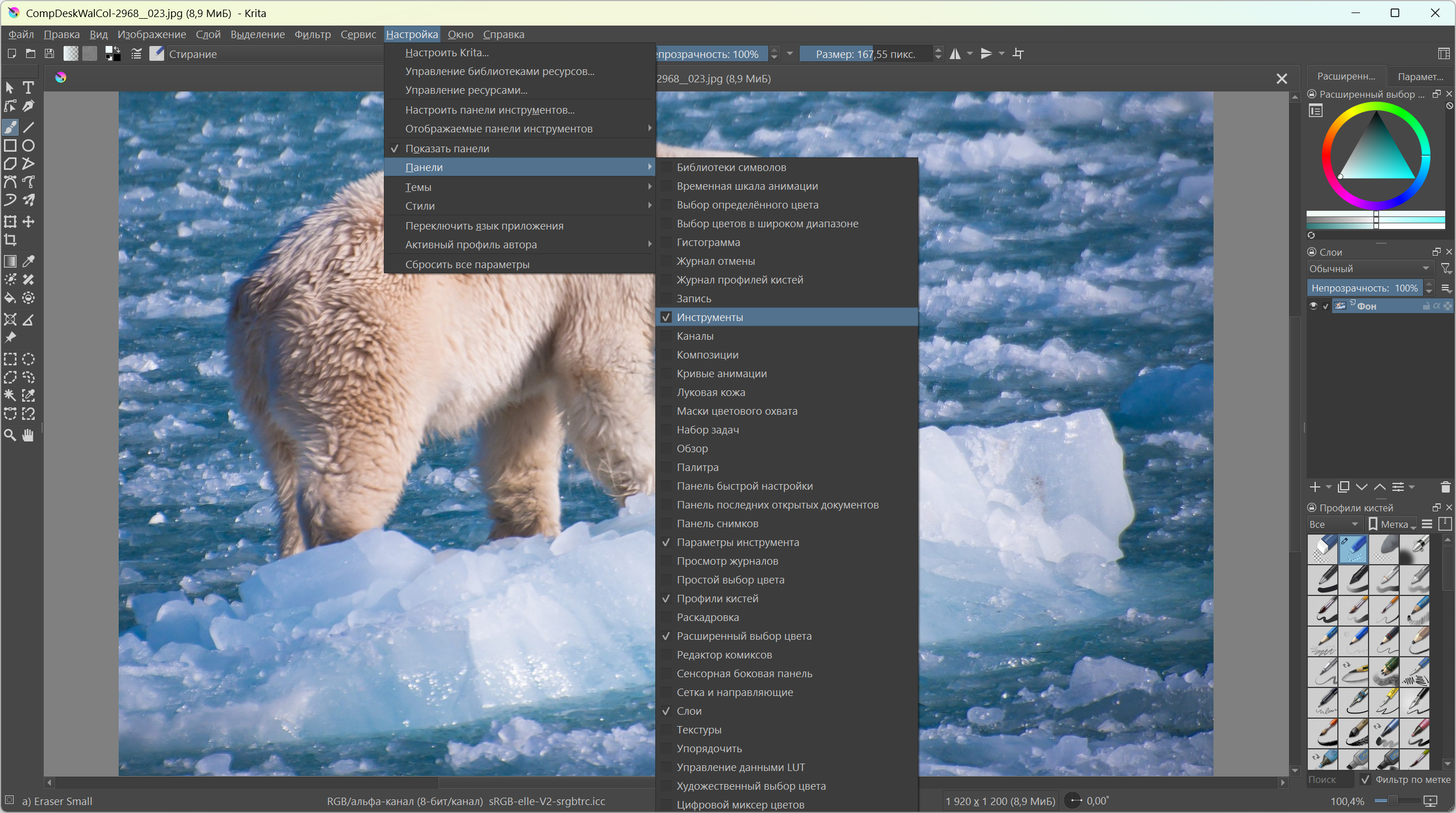Select the Zoom magnifier tool

tap(10, 435)
